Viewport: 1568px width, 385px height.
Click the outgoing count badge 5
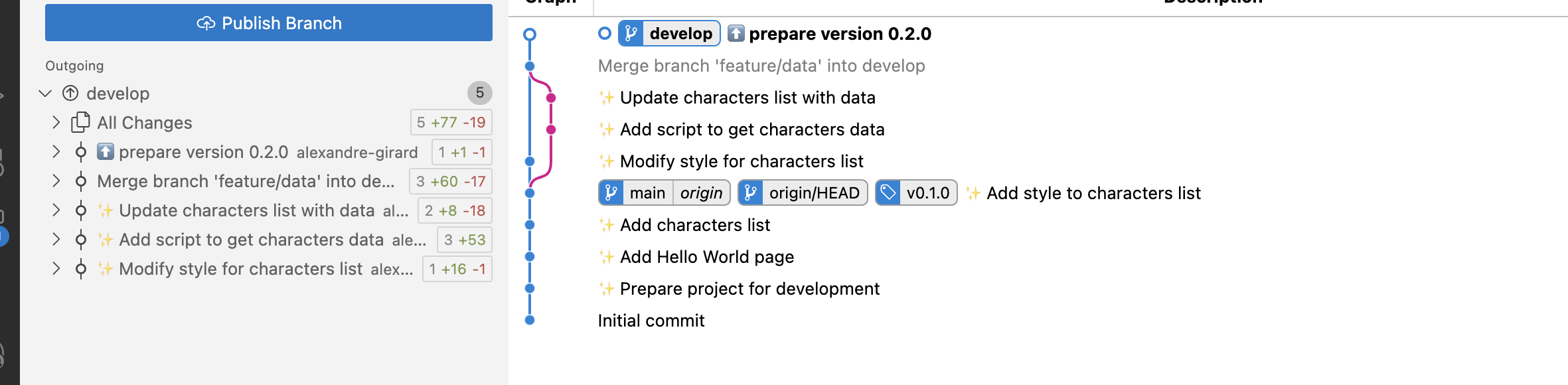(x=479, y=93)
